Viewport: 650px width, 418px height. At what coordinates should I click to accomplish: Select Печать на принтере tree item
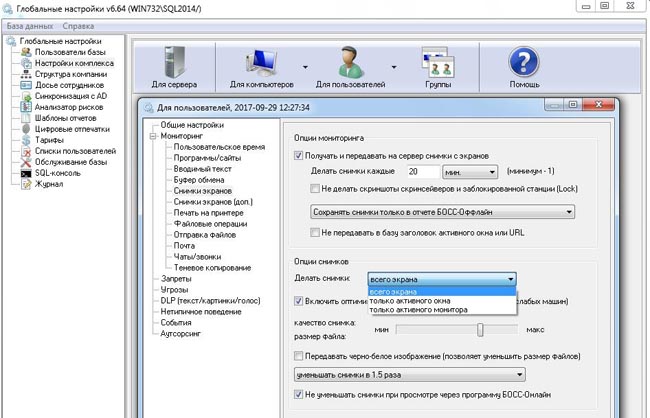click(209, 213)
